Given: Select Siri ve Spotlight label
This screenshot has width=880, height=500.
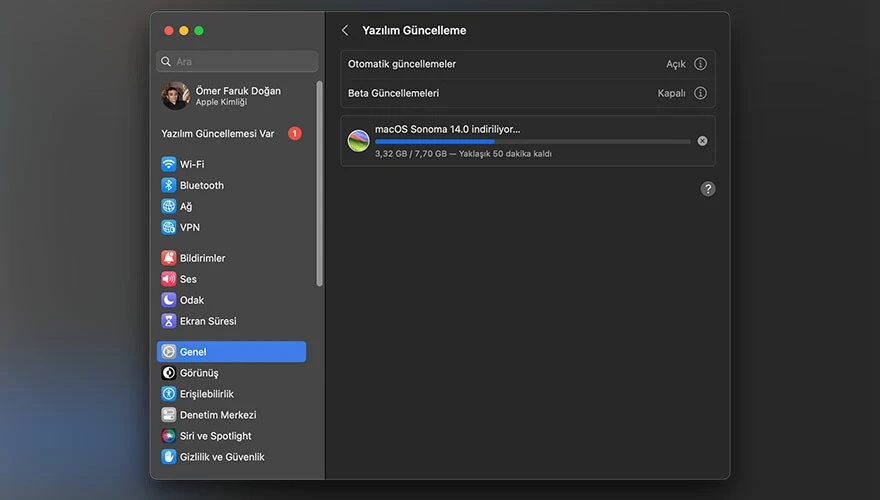Looking at the screenshot, I should (x=216, y=436).
